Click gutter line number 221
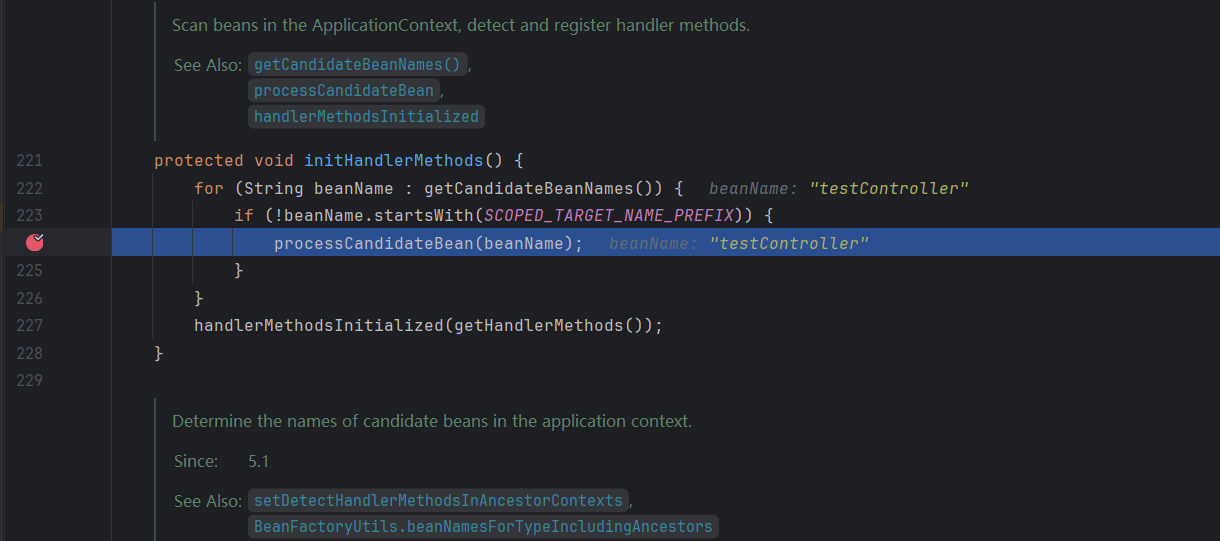This screenshot has height=541, width=1220. [30, 160]
